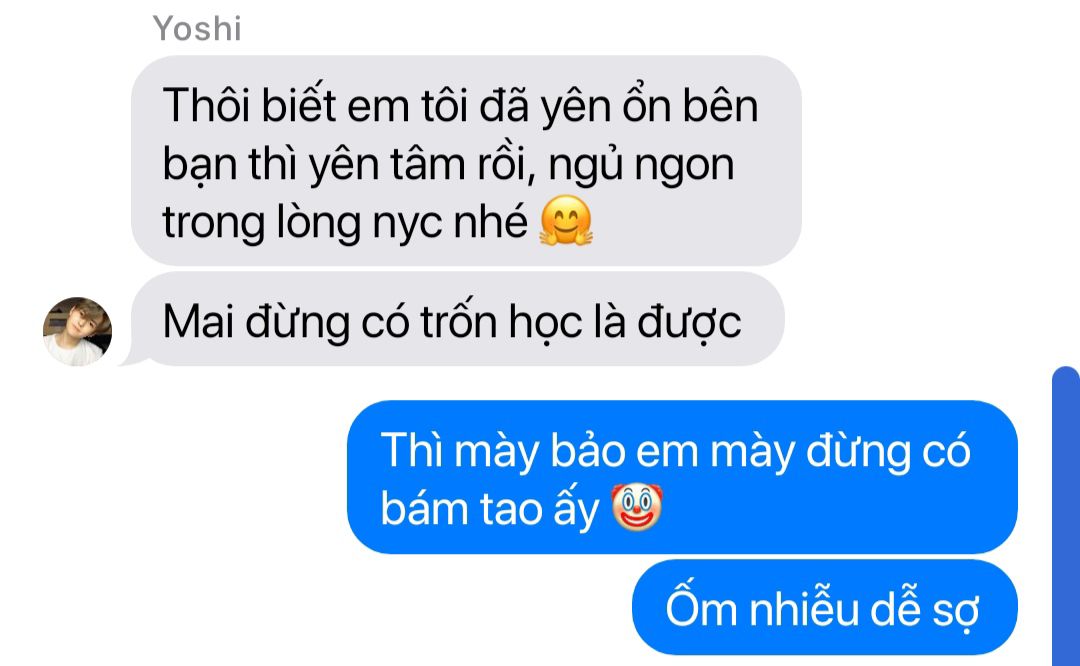Select the 'Ốm nhiễu dễ sợ' message bubble
This screenshot has height=666, width=1080.
[x=824, y=607]
